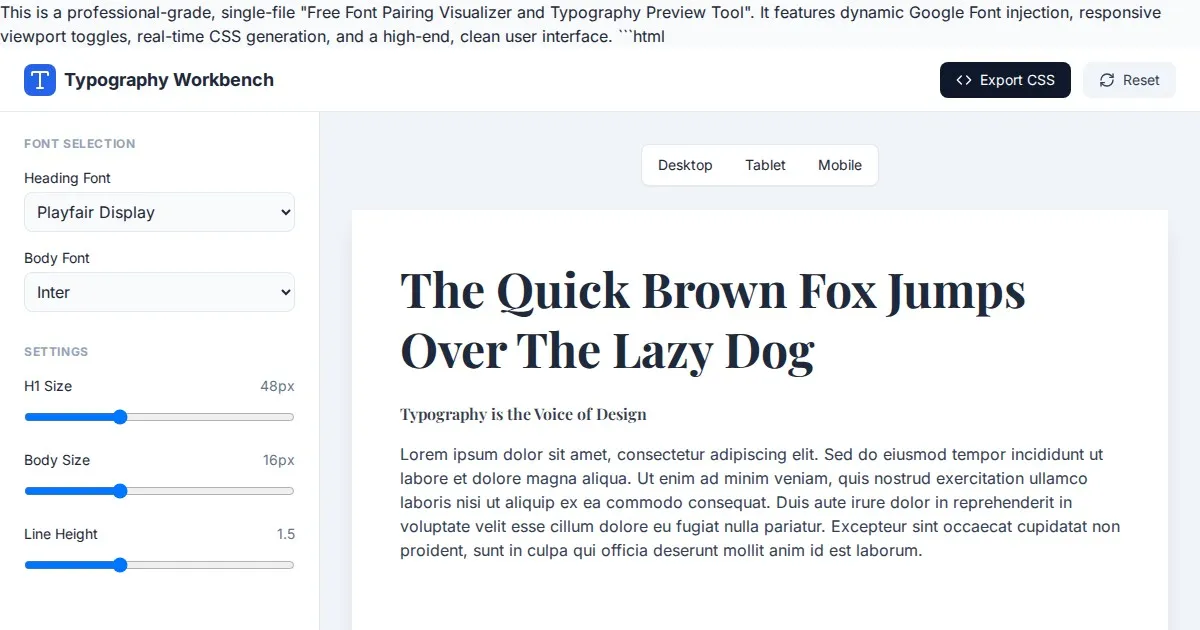The width and height of the screenshot is (1200, 630).
Task: Click the chevron arrow of Body Font select
Action: pos(285,292)
